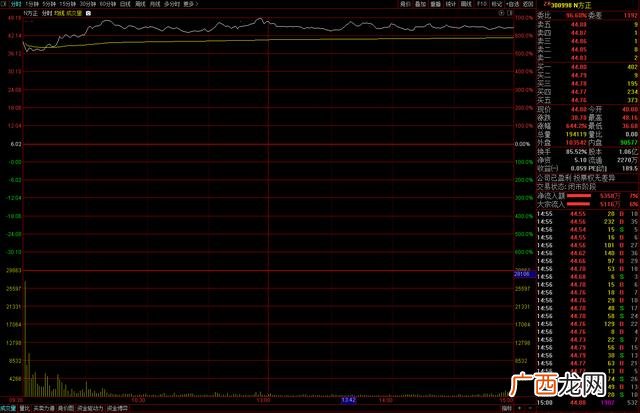Click the circular plus icon above chart
Screen dimensions: 640x413
coord(501,13)
